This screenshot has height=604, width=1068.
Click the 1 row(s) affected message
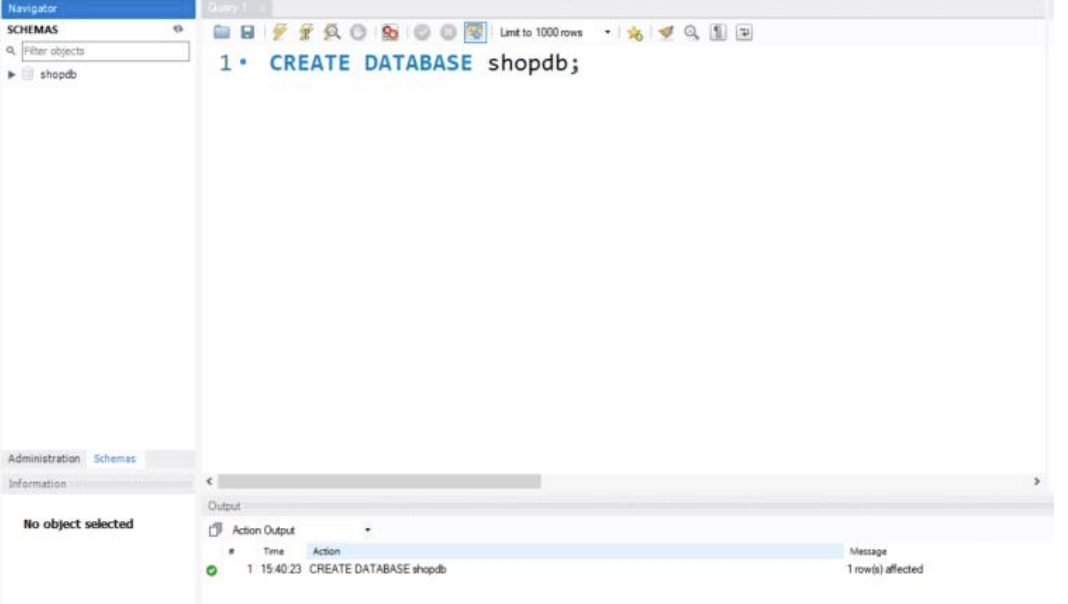coord(885,569)
